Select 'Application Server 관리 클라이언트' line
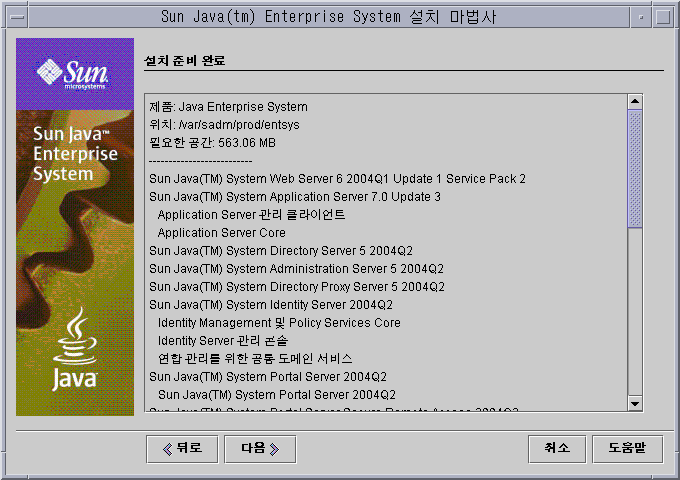 tap(252, 215)
